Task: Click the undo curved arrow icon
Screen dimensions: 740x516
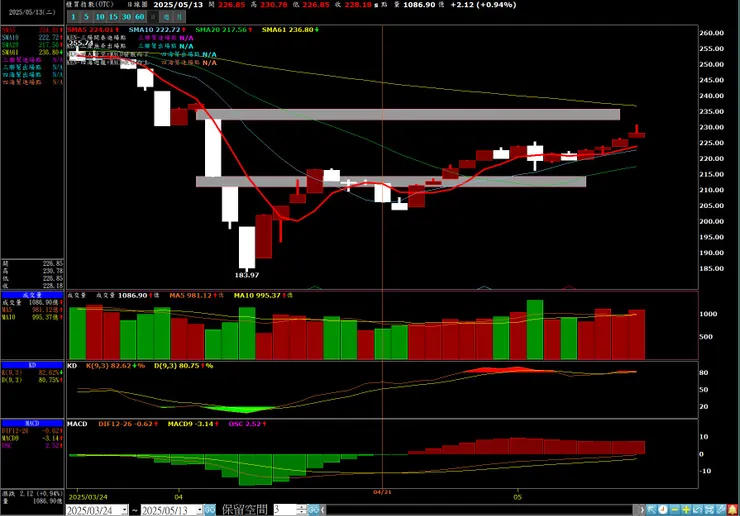Action: coord(698,510)
